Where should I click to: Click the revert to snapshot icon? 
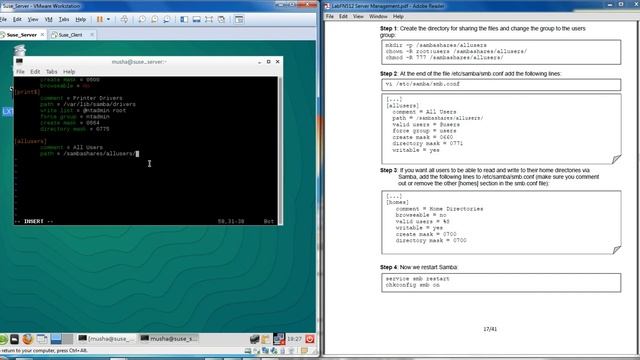click(x=154, y=19)
